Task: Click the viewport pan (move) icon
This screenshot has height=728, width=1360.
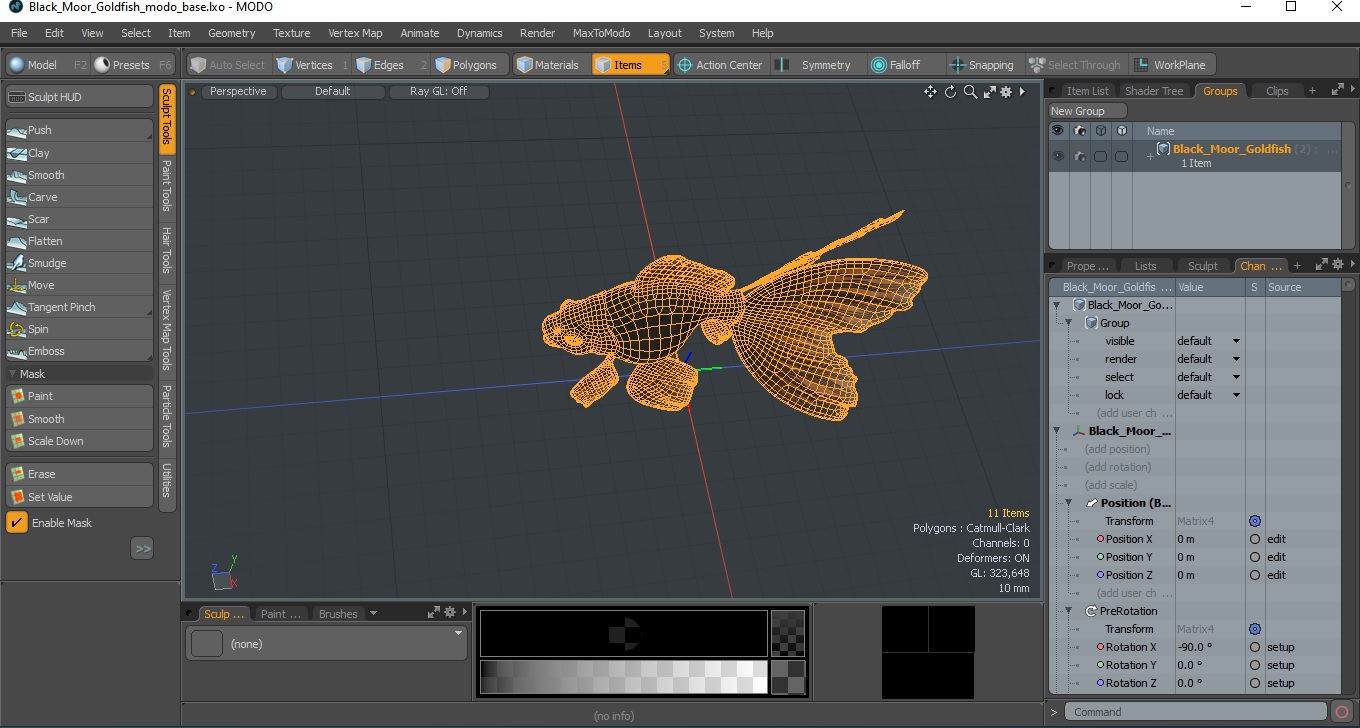Action: tap(930, 92)
